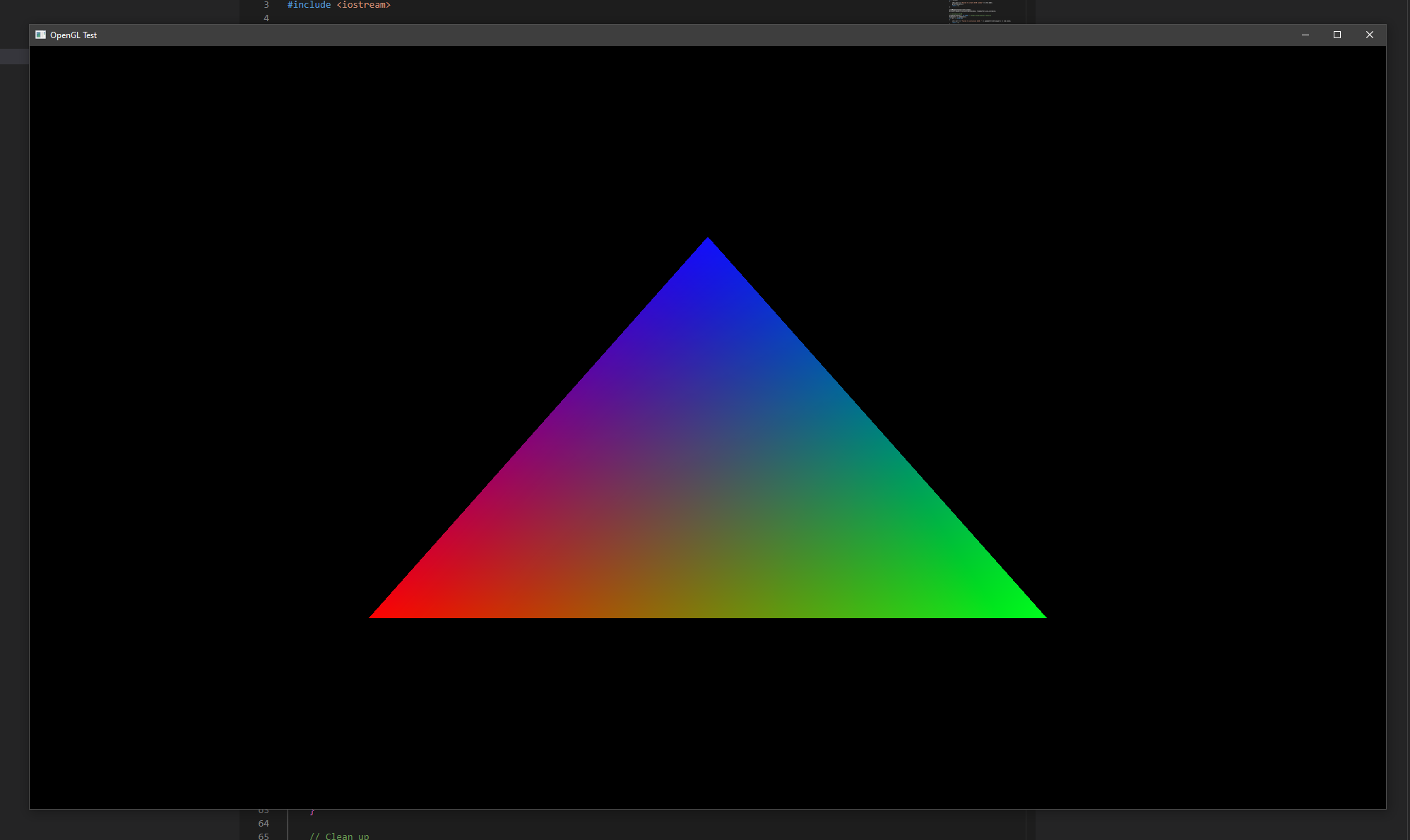Click line number 4 in editor gutter

pos(266,18)
